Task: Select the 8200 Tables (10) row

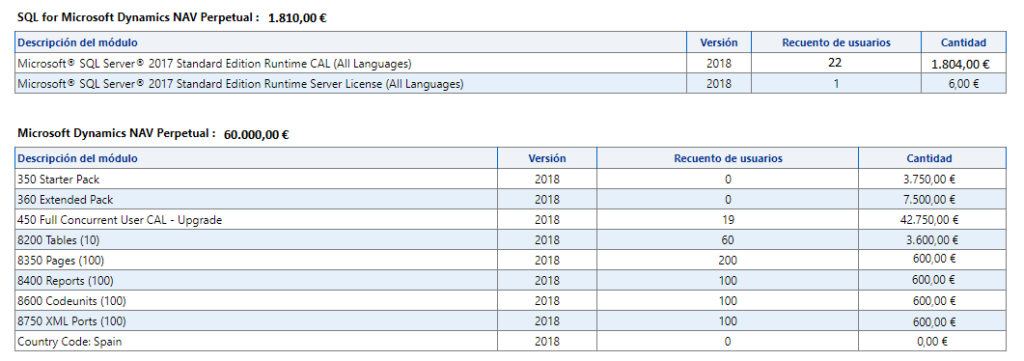Action: pos(510,240)
